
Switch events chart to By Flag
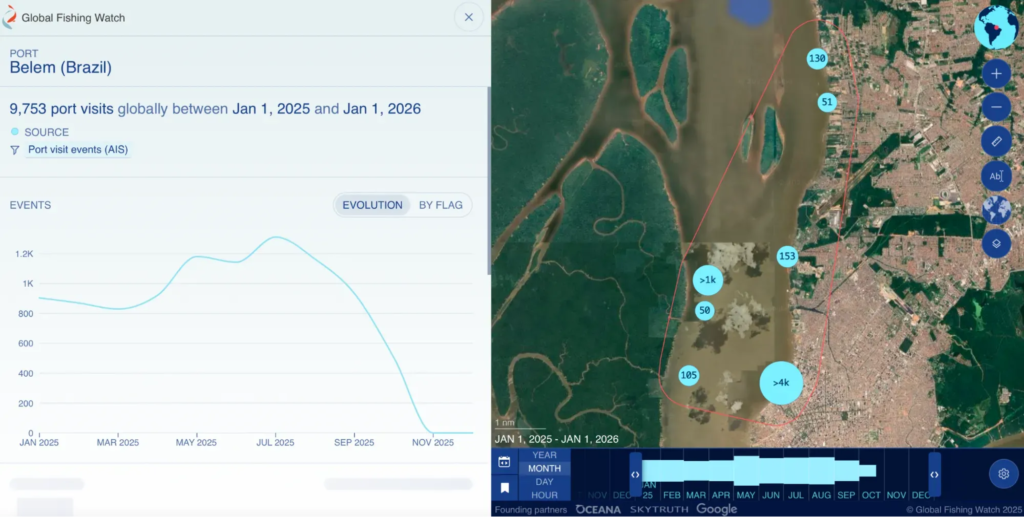(x=441, y=205)
